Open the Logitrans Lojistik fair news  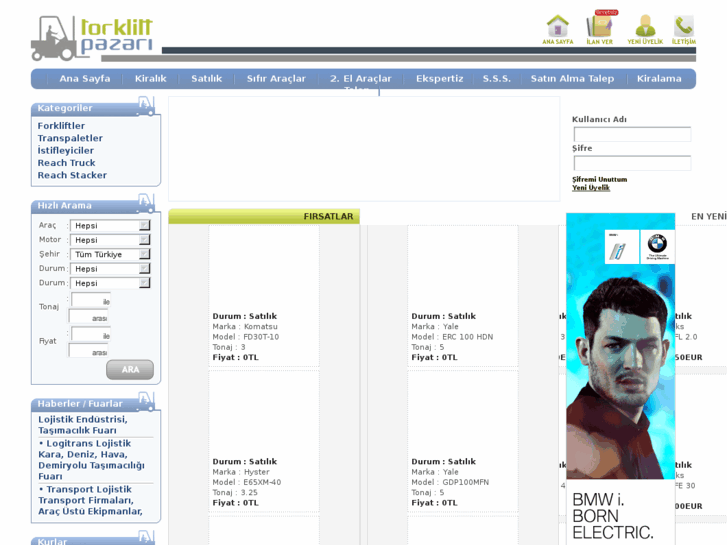coord(91,460)
